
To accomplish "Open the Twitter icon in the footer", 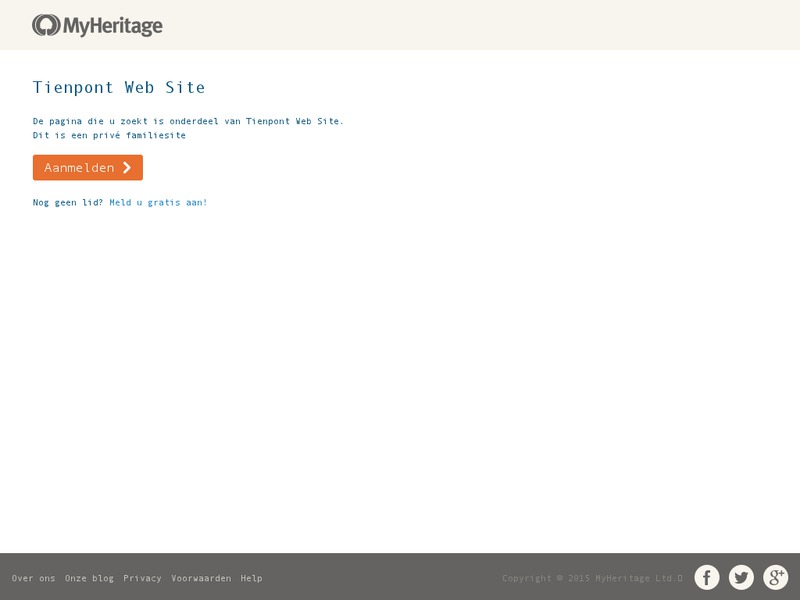I will coord(741,577).
